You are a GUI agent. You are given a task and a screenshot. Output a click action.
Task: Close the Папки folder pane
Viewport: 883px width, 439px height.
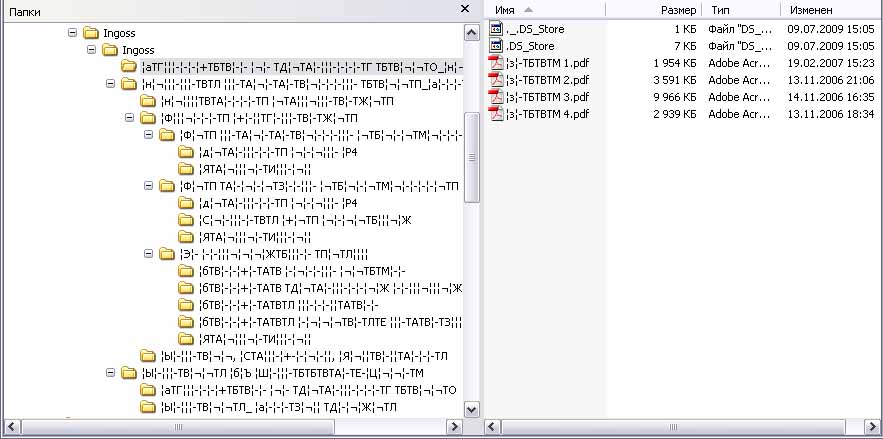[465, 8]
